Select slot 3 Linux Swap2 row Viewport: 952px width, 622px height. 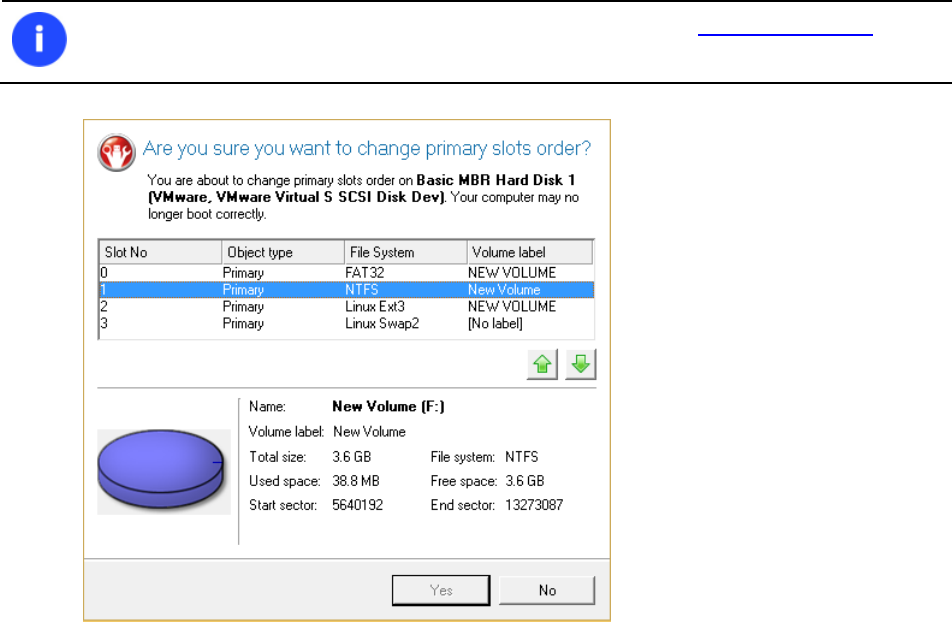(x=346, y=324)
